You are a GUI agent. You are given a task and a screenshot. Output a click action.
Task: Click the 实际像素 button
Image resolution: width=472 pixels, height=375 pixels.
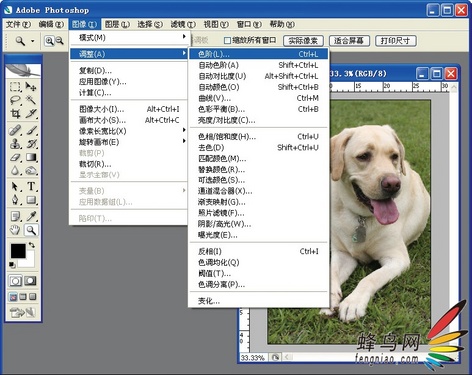click(x=303, y=41)
